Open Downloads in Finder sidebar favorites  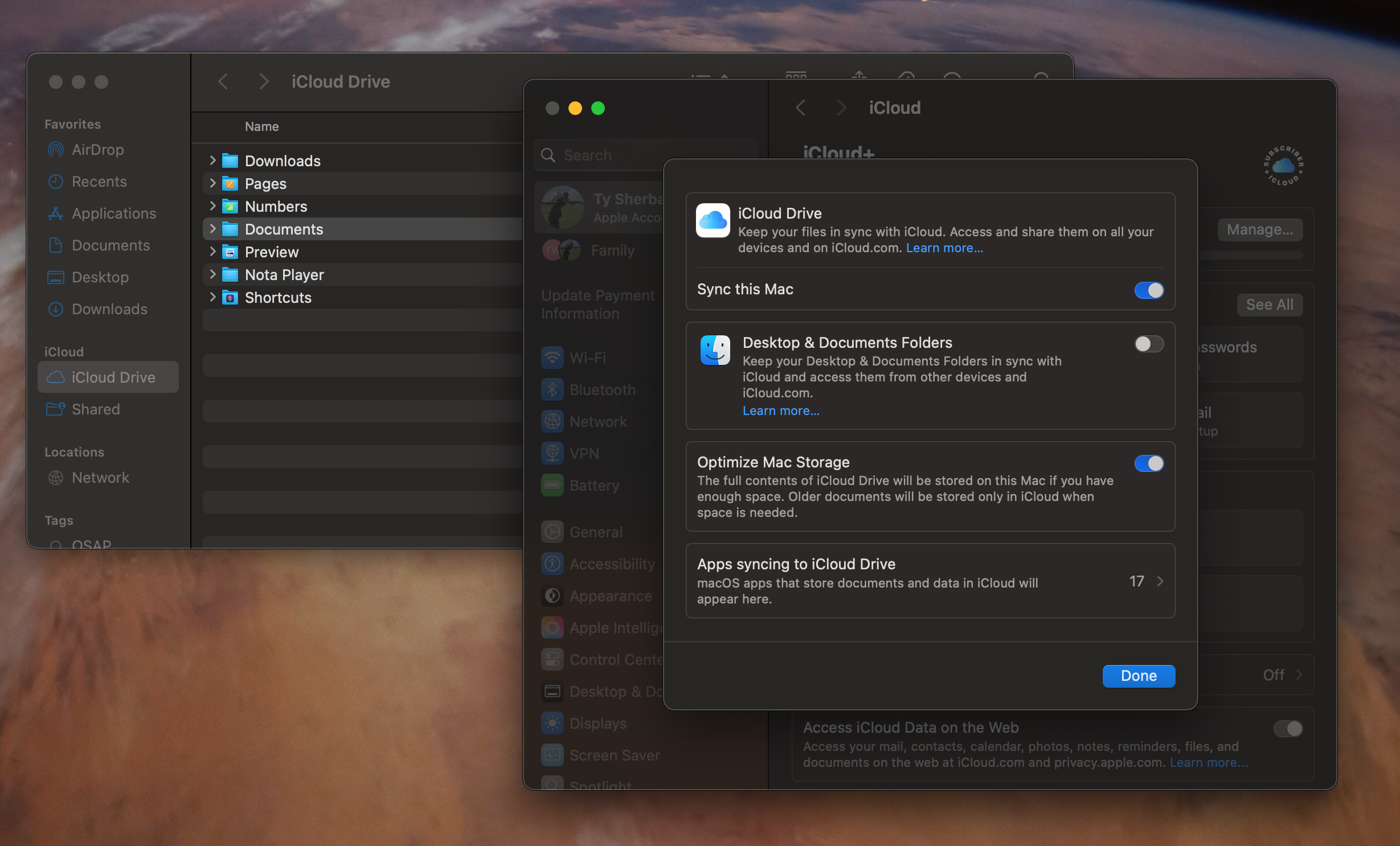coord(108,309)
